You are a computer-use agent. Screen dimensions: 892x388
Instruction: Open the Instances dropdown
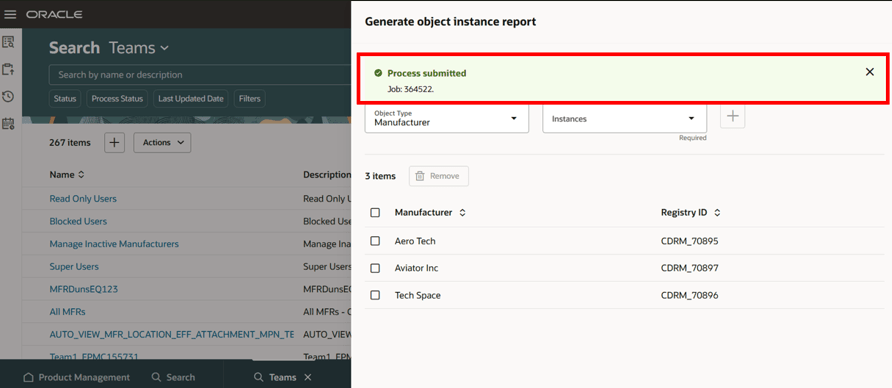[x=625, y=118]
